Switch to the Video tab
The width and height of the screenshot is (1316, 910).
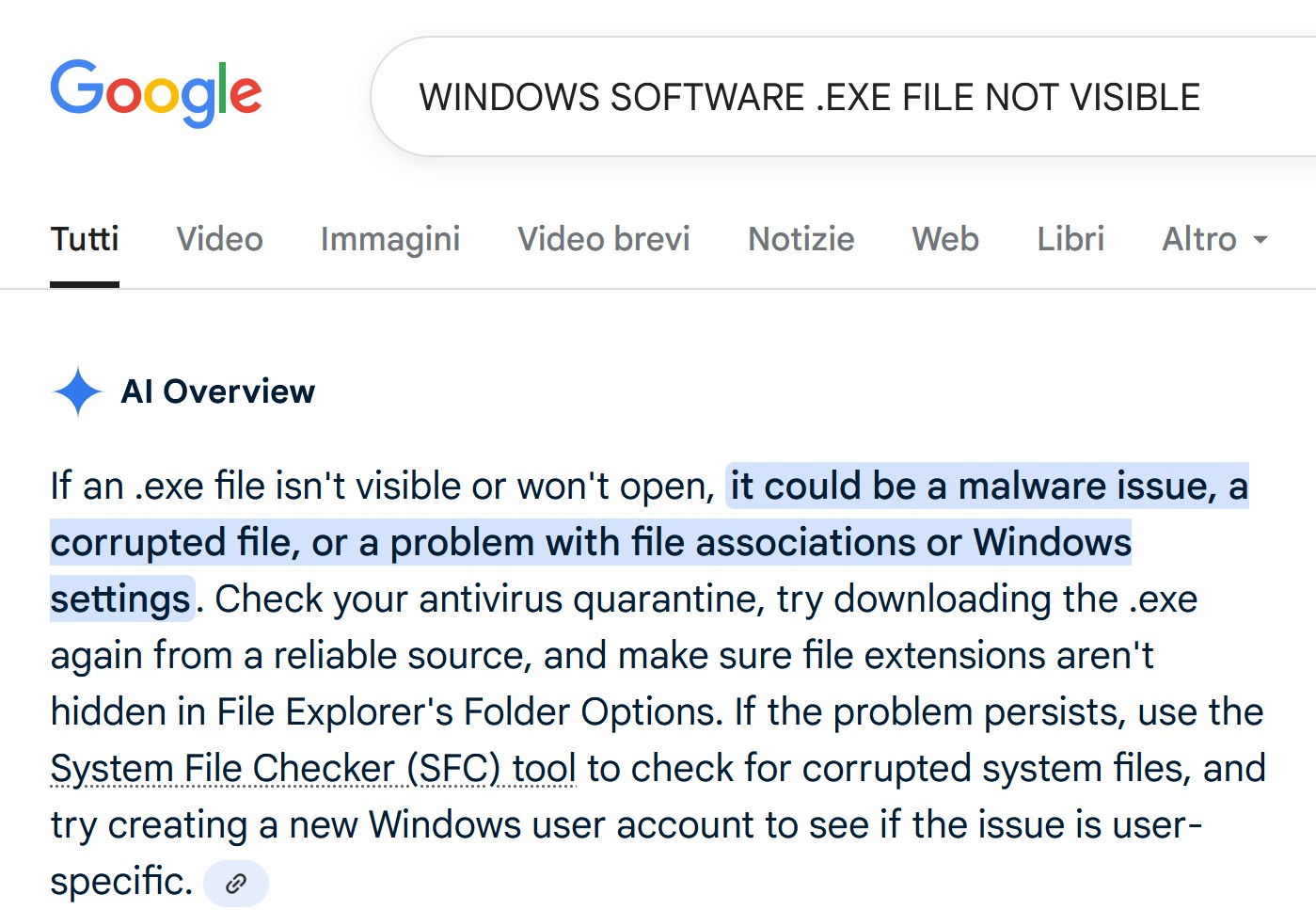(x=220, y=239)
